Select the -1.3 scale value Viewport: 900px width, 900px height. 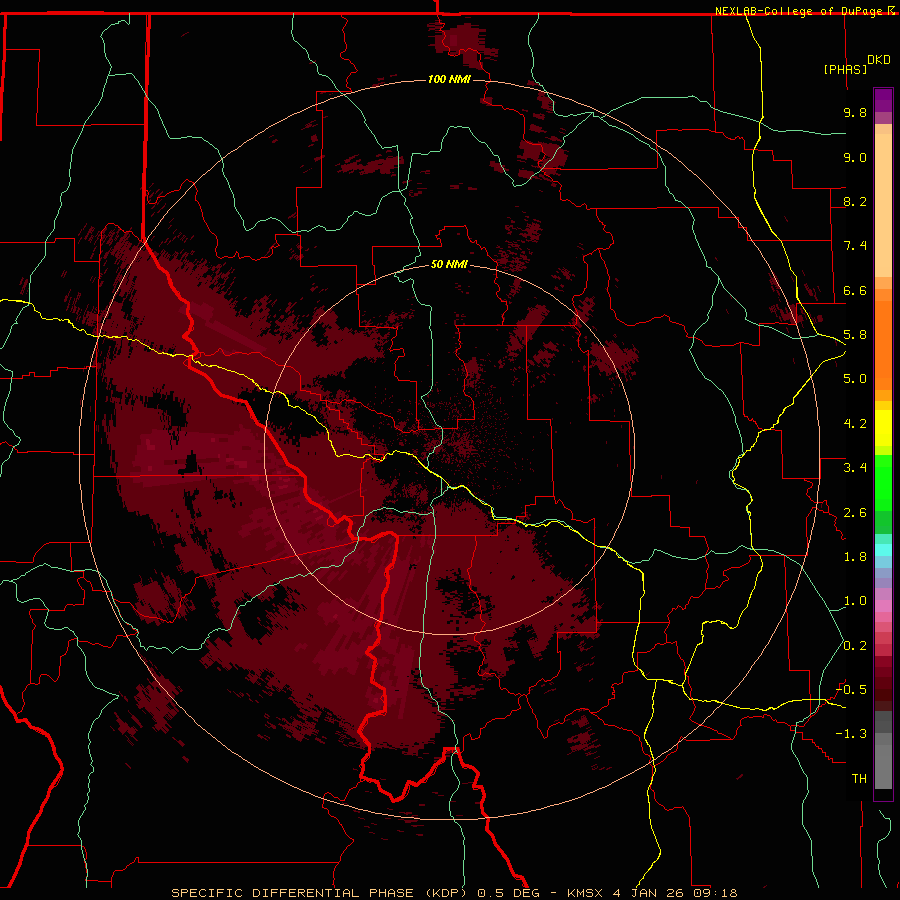tap(851, 734)
